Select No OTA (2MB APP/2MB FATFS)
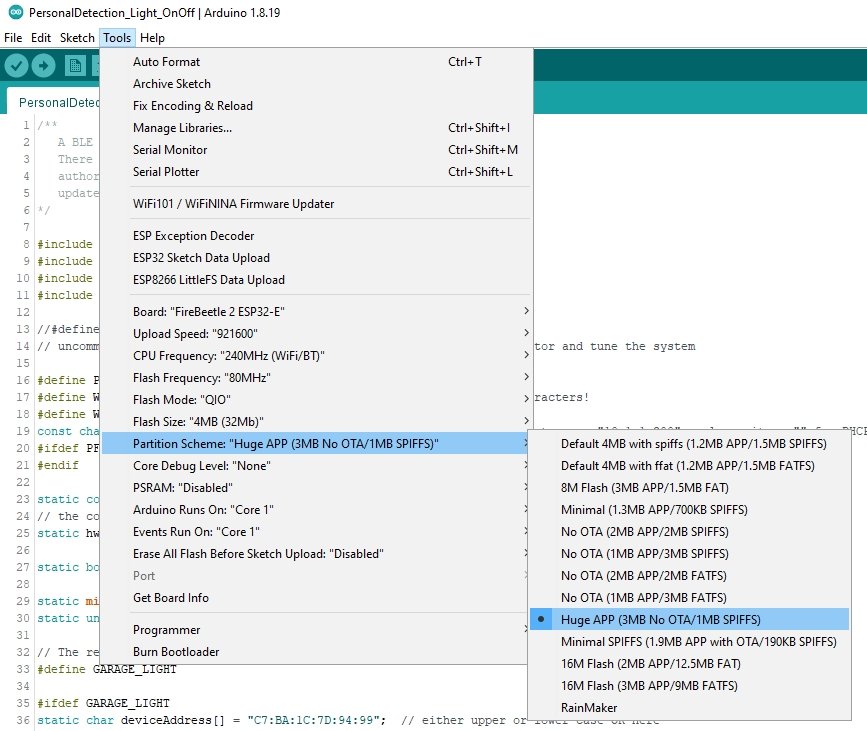 (690, 576)
